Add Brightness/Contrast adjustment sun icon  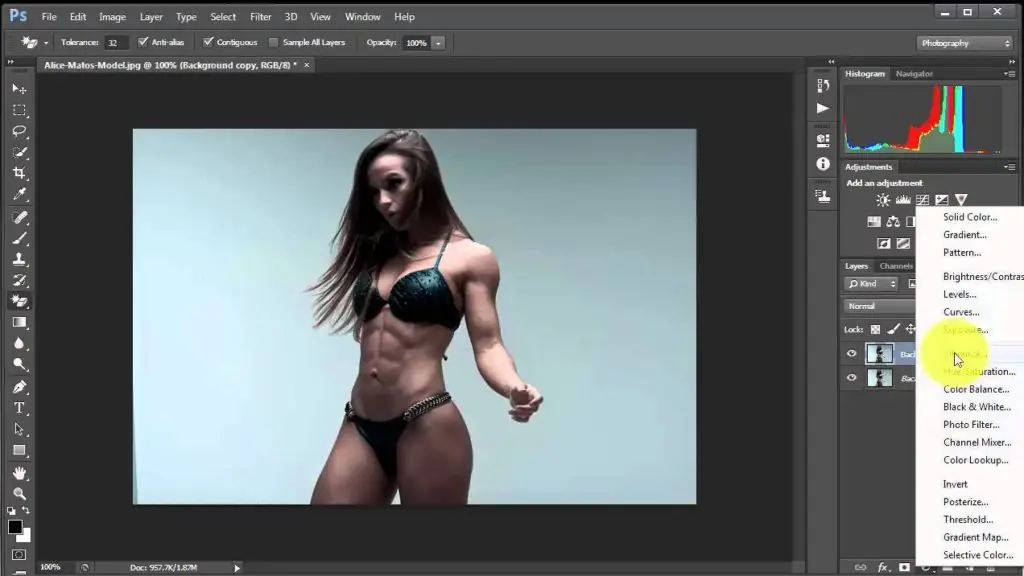(883, 200)
